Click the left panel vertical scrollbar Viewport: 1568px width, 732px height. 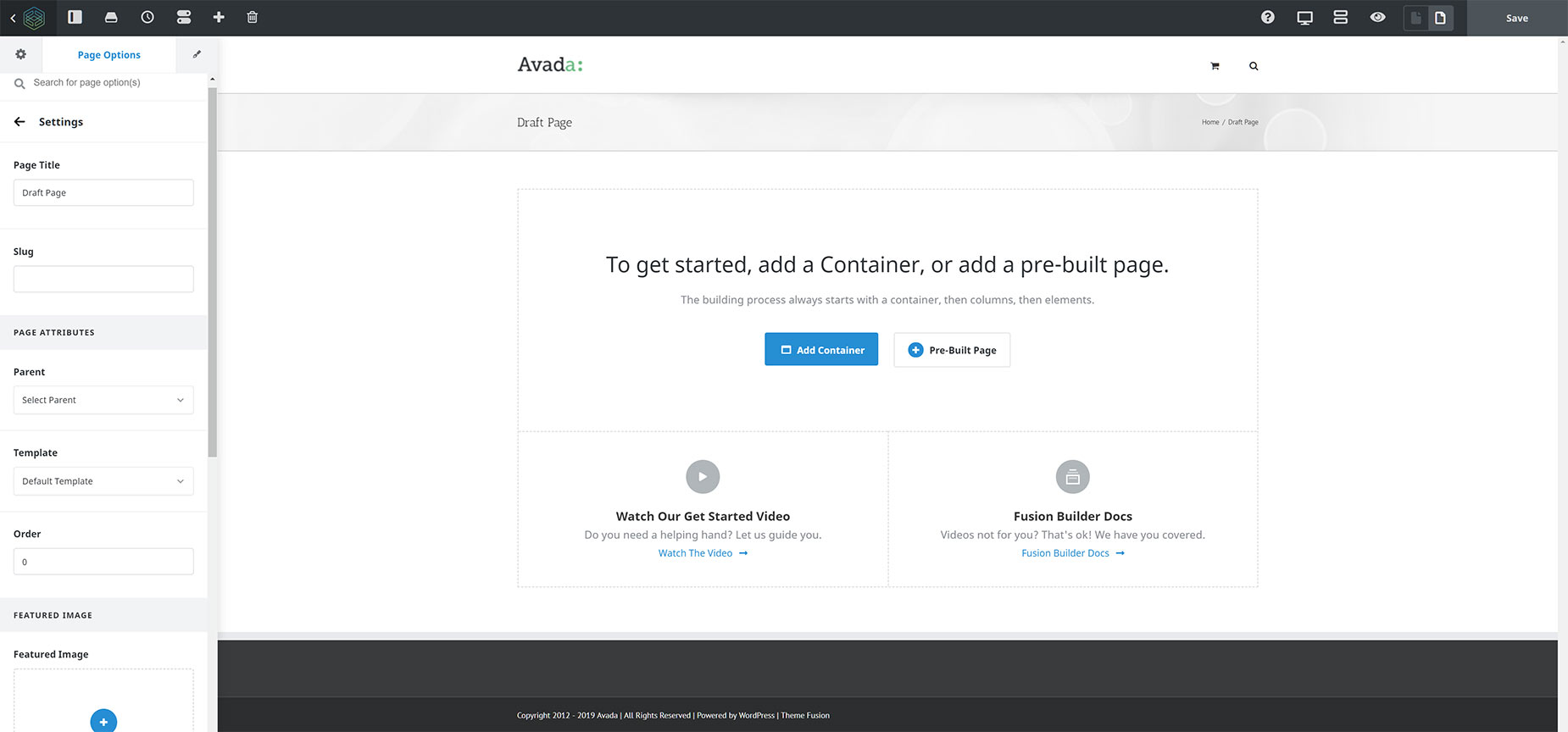click(x=213, y=271)
